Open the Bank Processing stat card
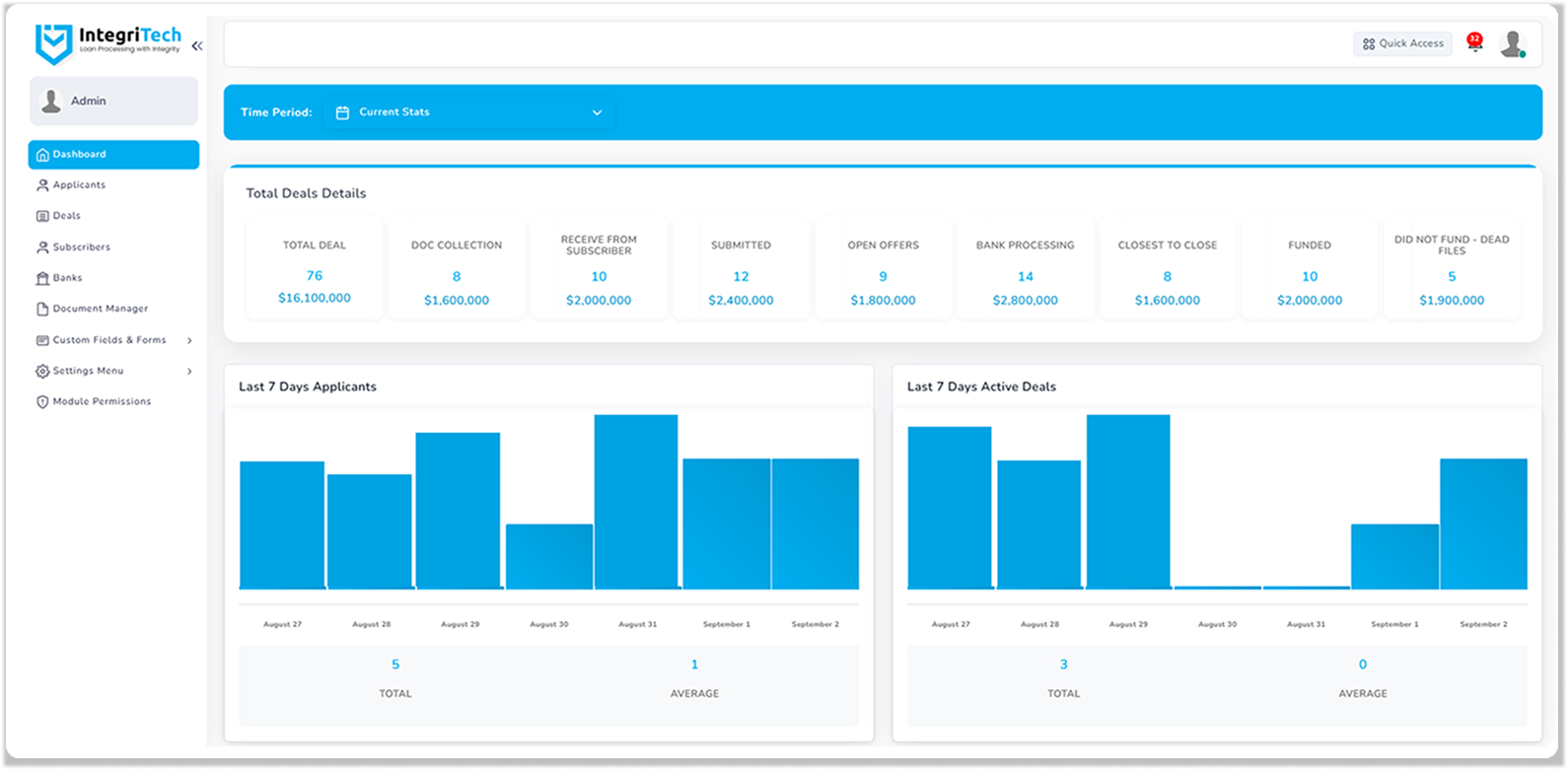The width and height of the screenshot is (1568, 770). [x=1025, y=269]
